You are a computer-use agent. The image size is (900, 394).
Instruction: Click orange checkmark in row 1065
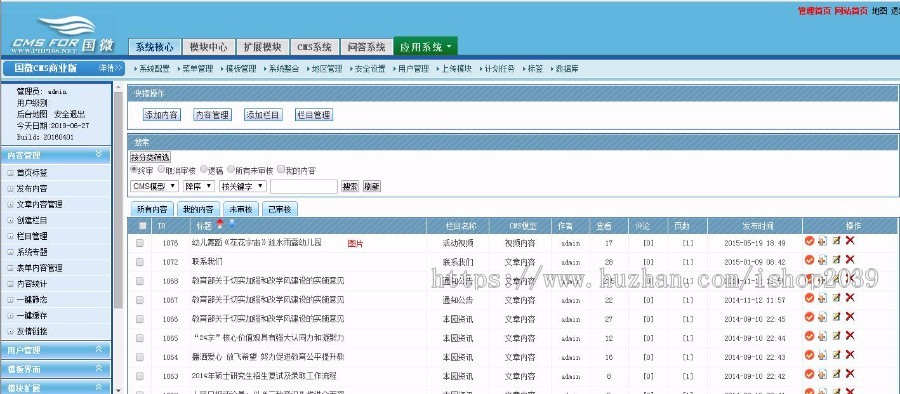(x=809, y=335)
